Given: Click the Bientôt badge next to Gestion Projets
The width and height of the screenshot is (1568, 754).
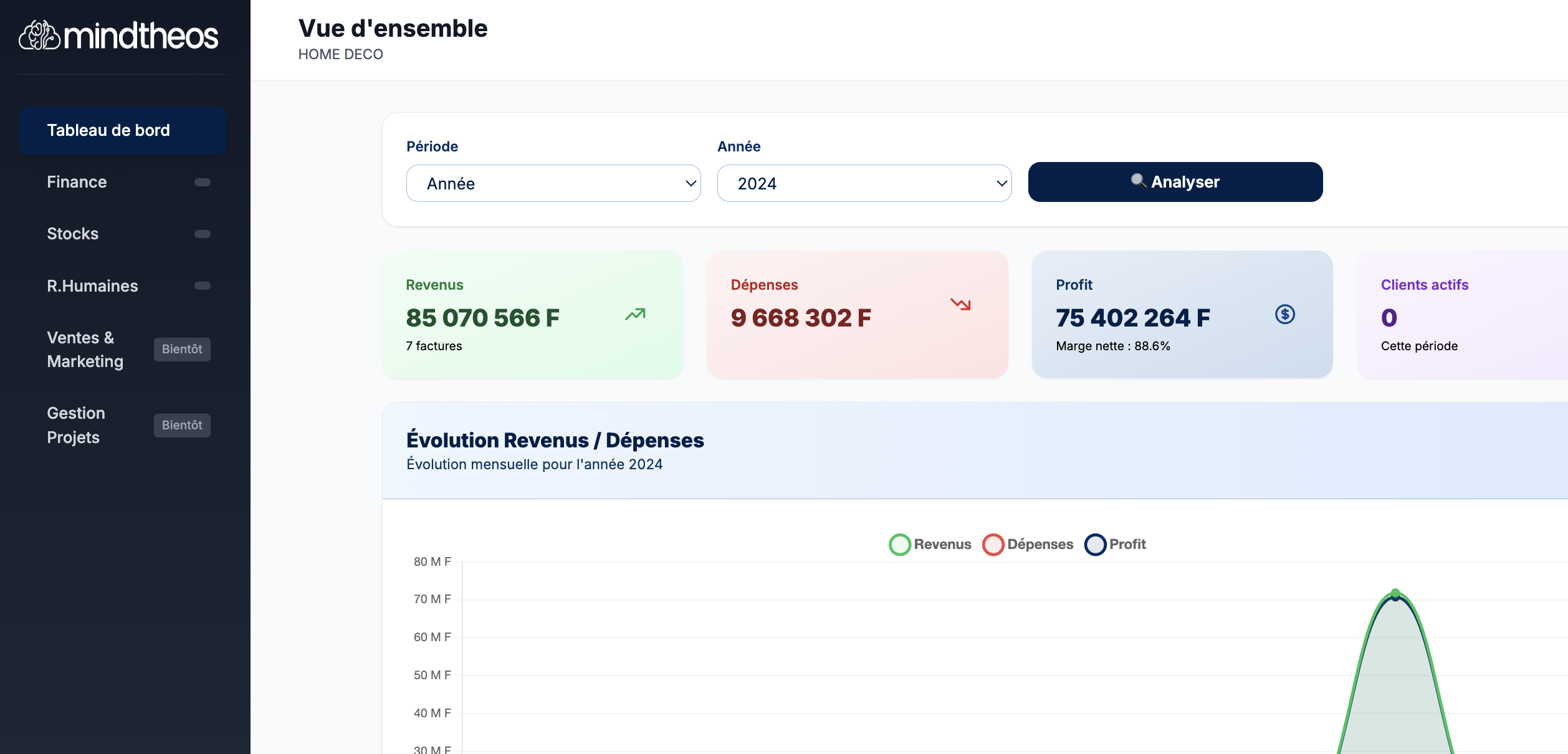Looking at the screenshot, I should (x=182, y=425).
